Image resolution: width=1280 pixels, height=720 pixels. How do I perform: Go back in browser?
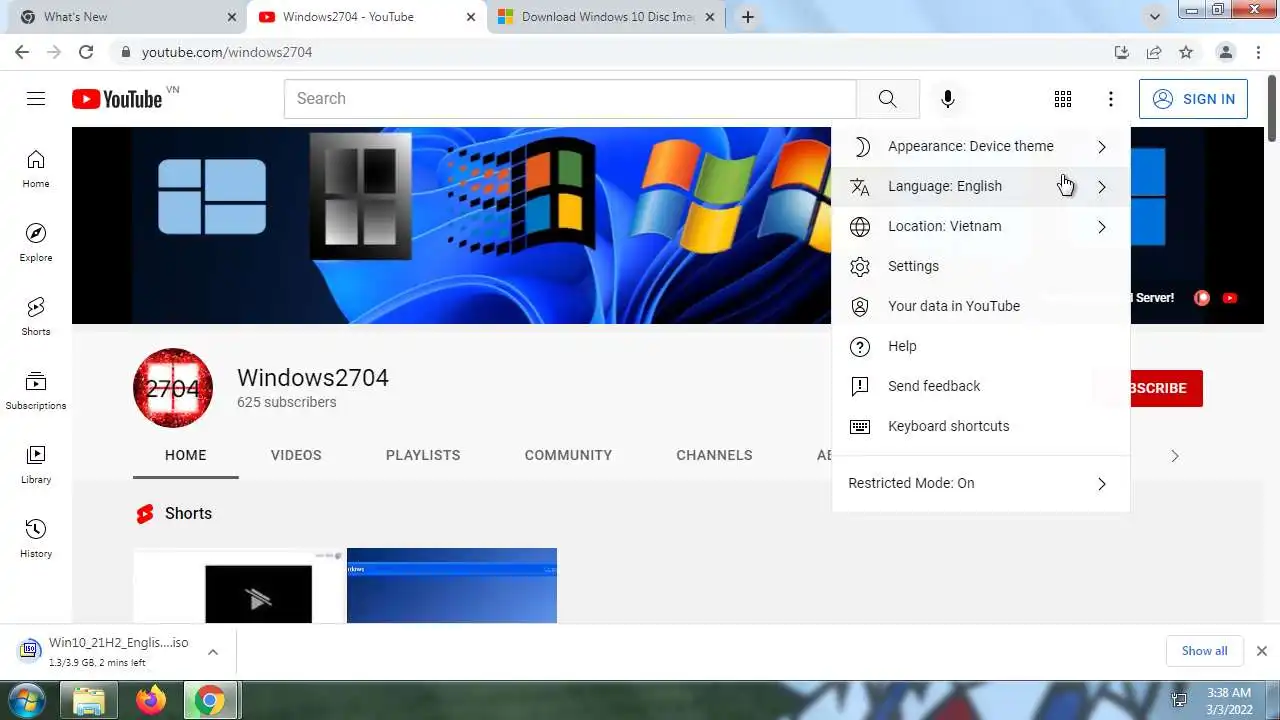[22, 52]
